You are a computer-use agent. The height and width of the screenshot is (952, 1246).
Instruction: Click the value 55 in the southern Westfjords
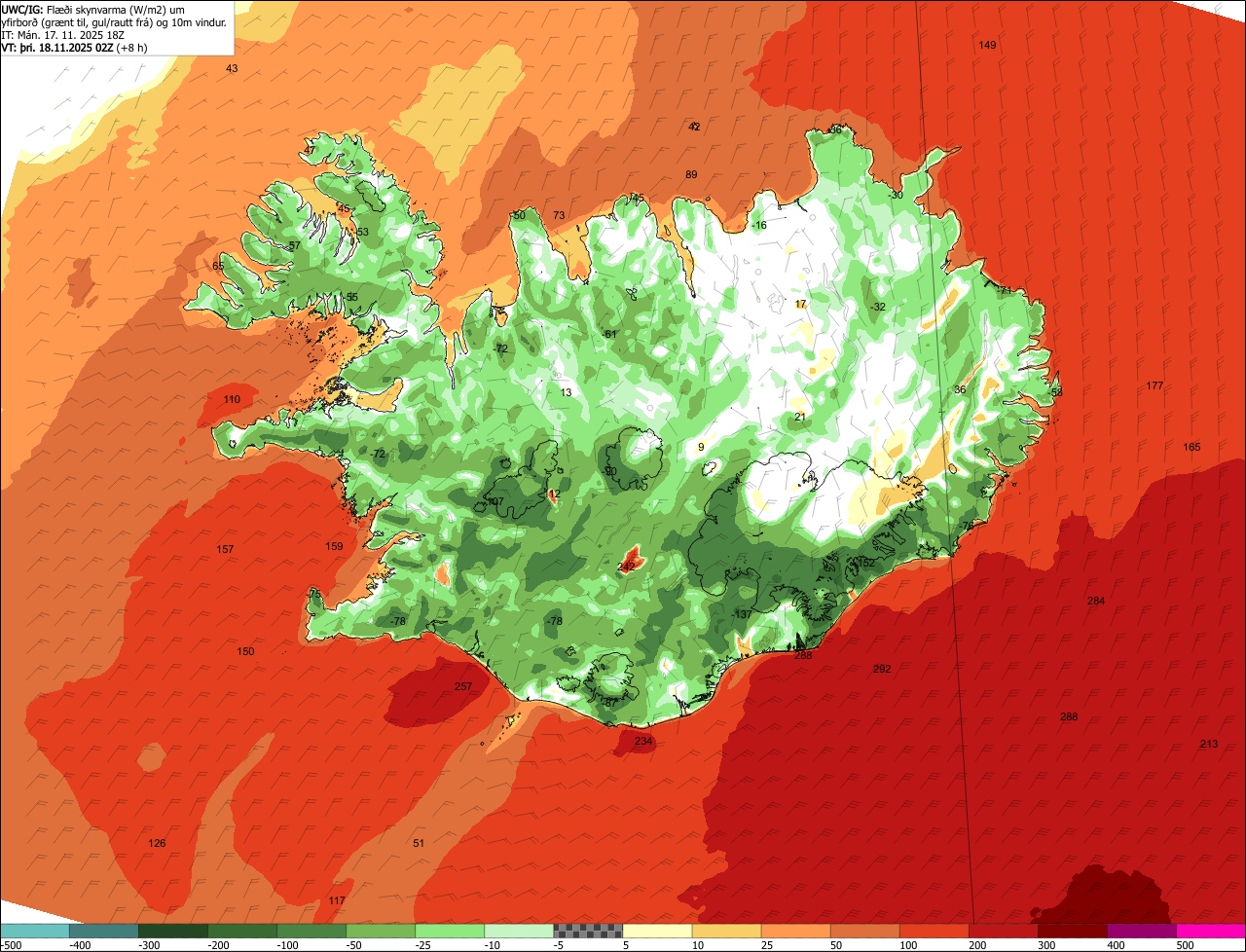351,298
